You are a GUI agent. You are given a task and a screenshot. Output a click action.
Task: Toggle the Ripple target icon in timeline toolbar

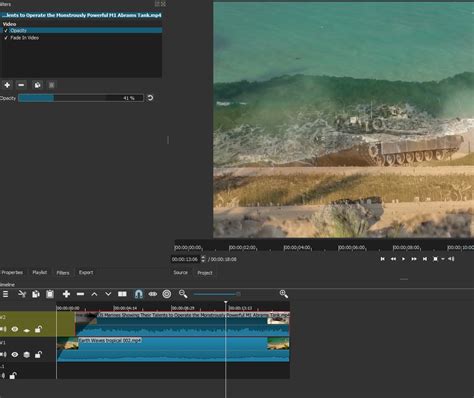click(x=167, y=294)
